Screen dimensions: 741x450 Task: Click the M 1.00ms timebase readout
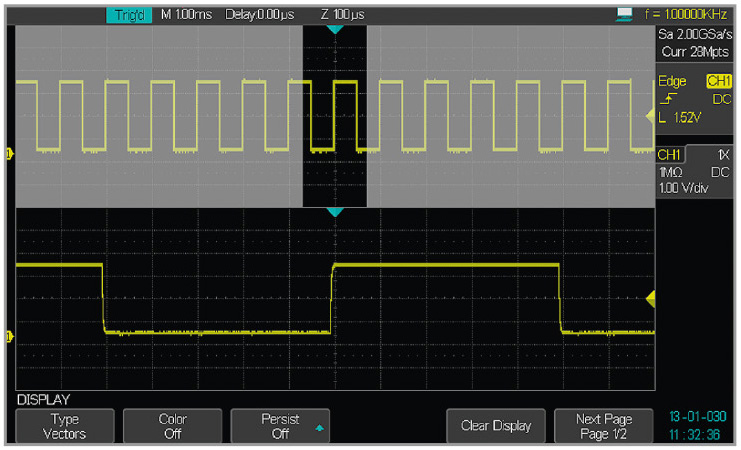[187, 16]
